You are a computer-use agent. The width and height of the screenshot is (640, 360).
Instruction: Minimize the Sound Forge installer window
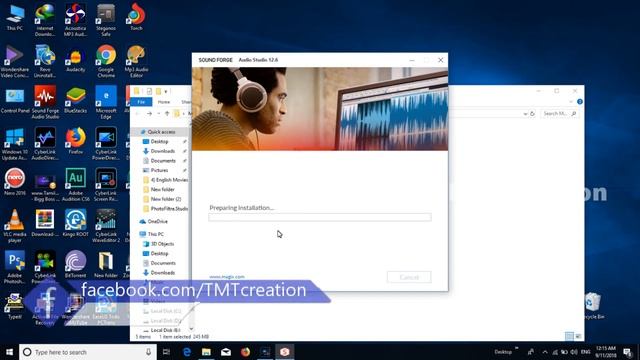[x=412, y=60]
